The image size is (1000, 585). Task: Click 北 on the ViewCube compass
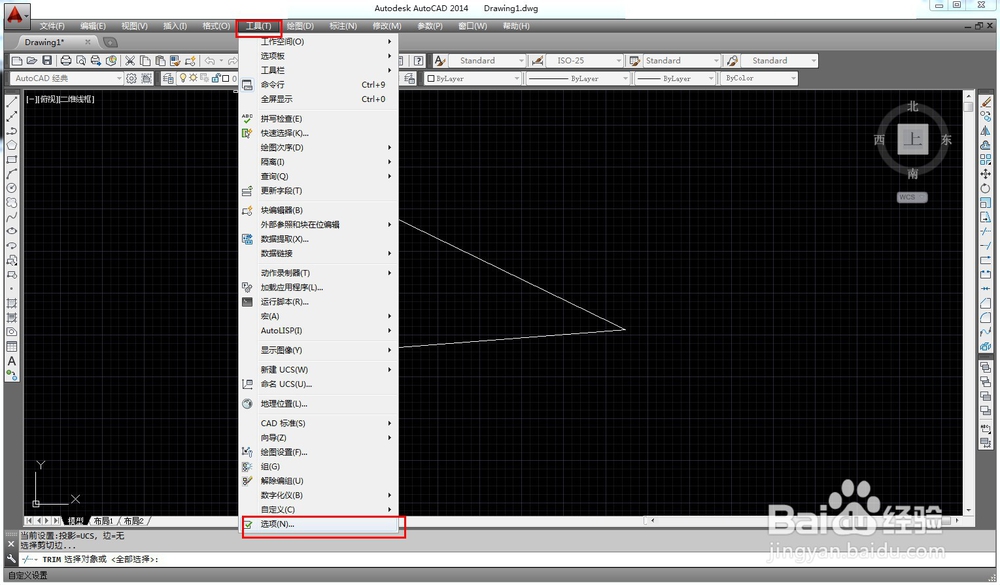tap(913, 106)
